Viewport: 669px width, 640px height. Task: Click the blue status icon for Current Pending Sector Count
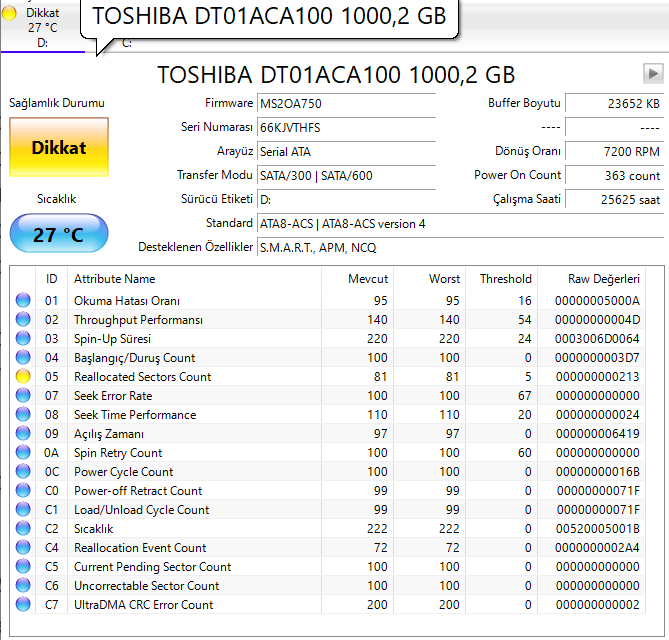tap(23, 566)
